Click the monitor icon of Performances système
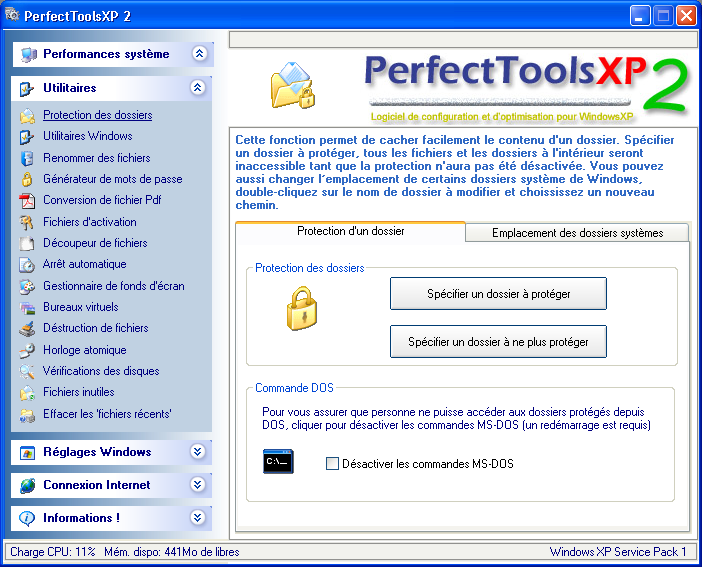This screenshot has height=567, width=702. pyautogui.click(x=29, y=55)
